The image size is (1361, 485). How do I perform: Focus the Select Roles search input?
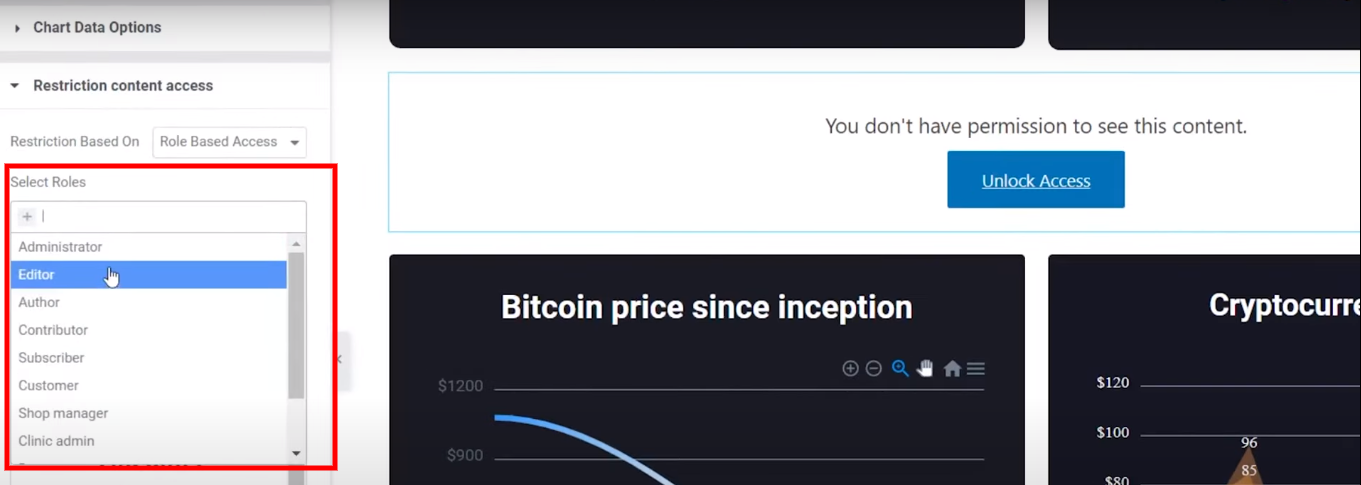170,216
